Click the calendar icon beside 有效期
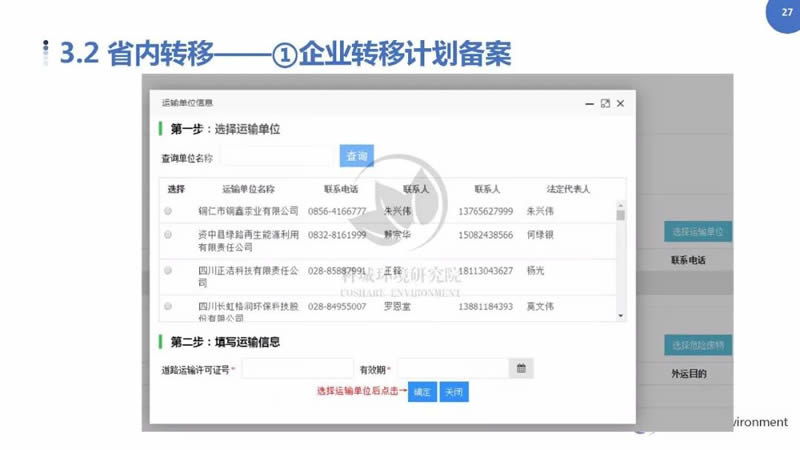Screen dimensions: 800x450 tap(521, 369)
